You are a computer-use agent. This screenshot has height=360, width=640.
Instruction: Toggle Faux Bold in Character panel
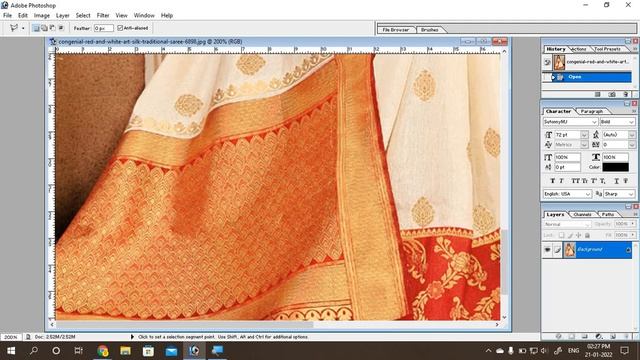(552, 181)
